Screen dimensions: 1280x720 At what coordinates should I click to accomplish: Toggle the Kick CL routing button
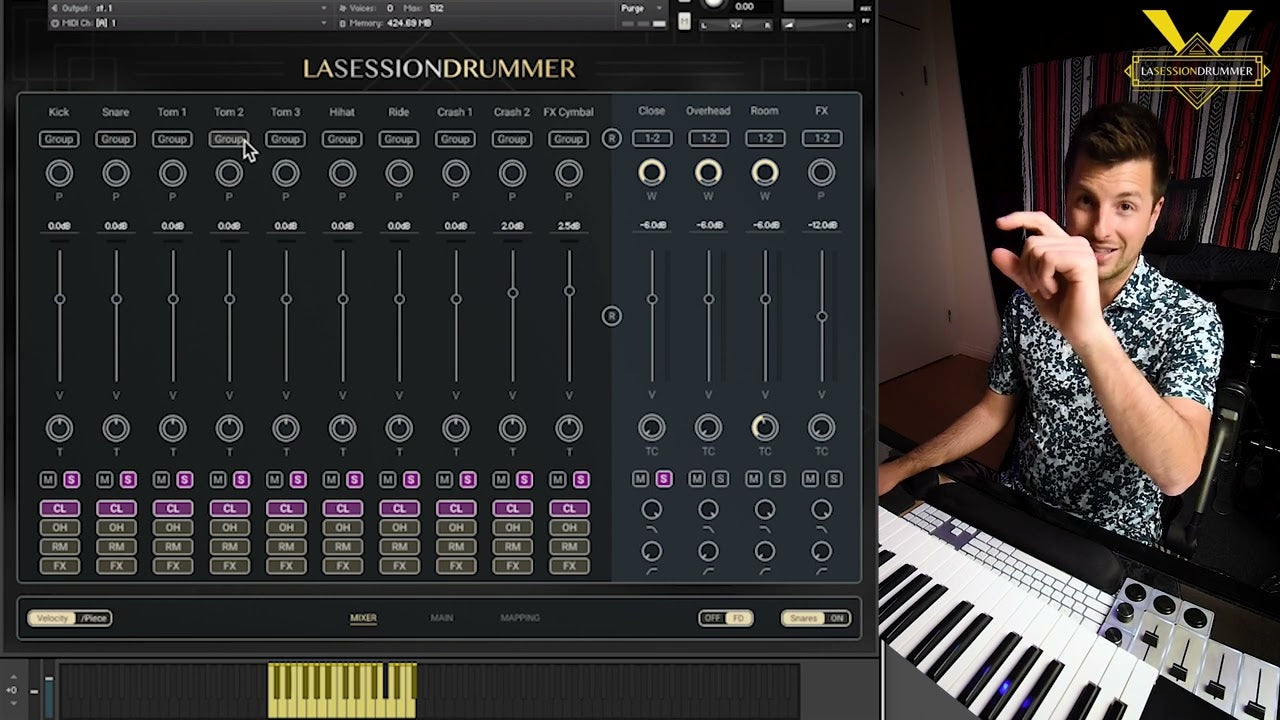click(59, 509)
